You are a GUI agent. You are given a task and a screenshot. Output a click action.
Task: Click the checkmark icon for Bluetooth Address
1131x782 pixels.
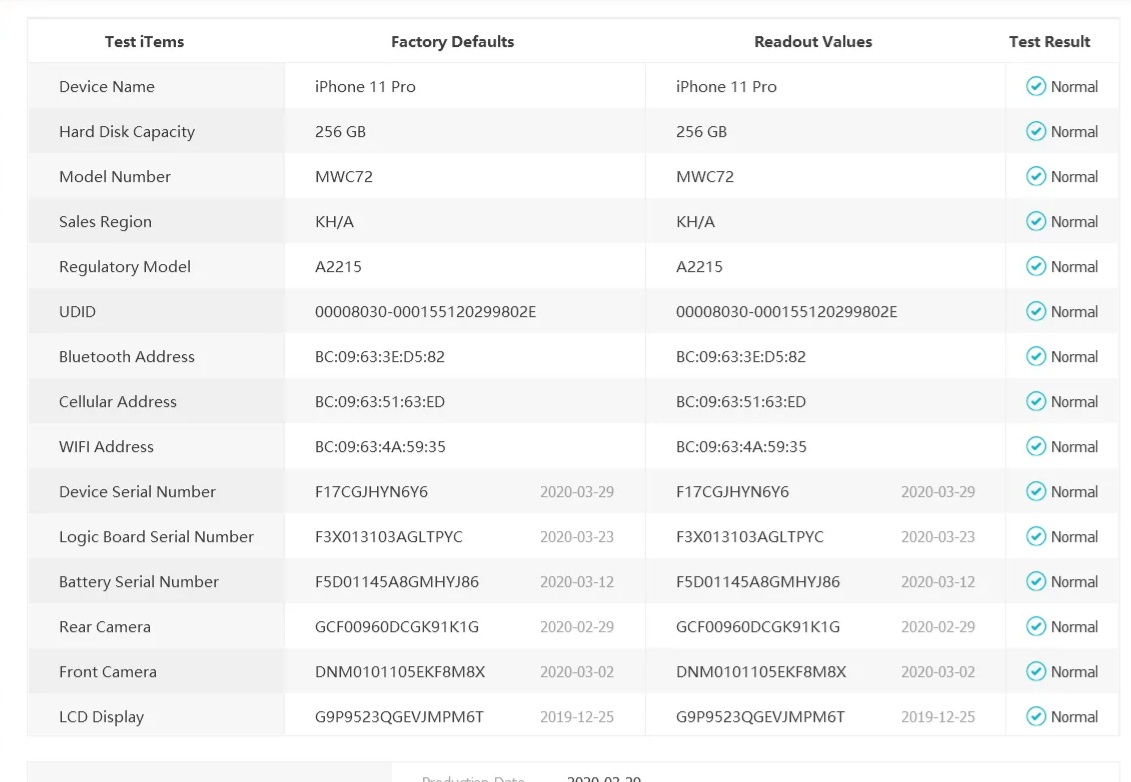(1036, 357)
